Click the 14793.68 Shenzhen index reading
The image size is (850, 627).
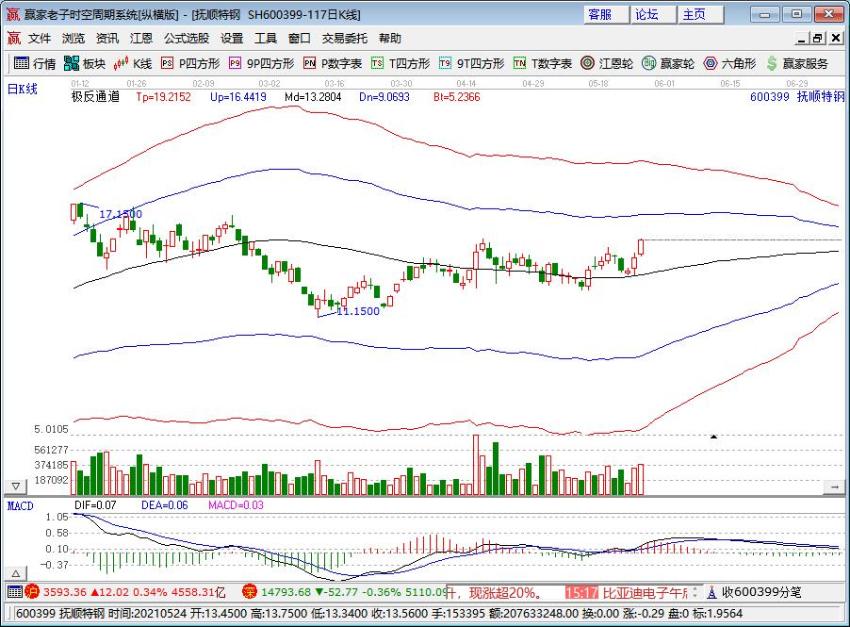point(286,592)
